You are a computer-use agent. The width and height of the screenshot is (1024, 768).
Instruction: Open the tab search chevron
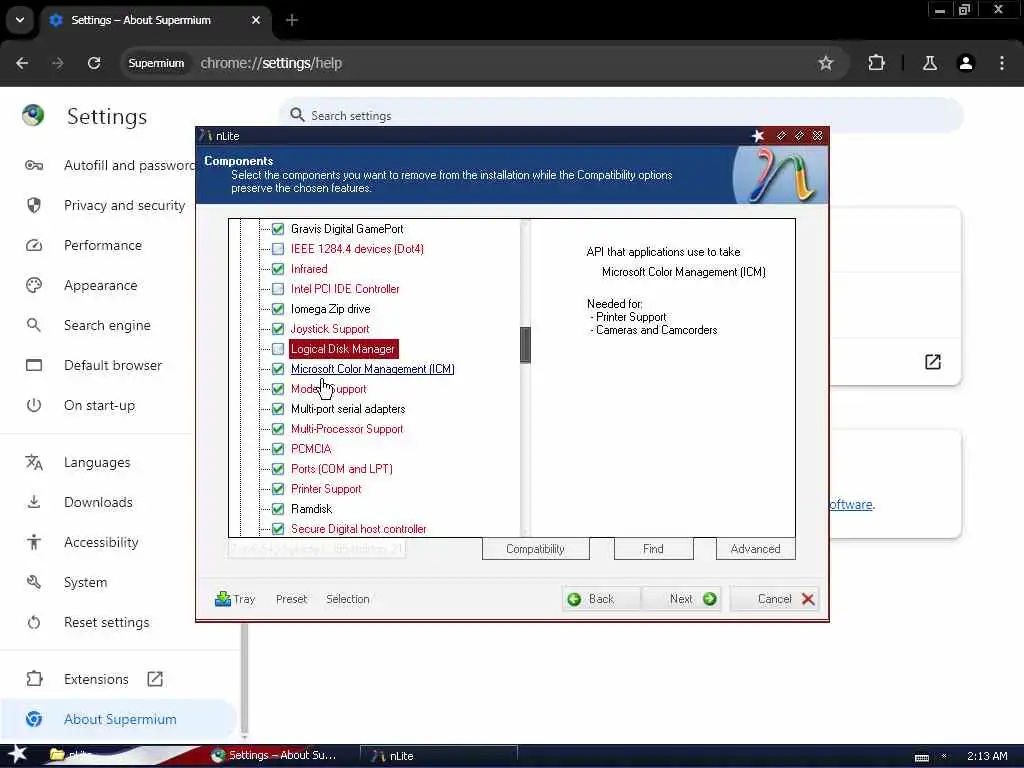pyautogui.click(x=20, y=20)
